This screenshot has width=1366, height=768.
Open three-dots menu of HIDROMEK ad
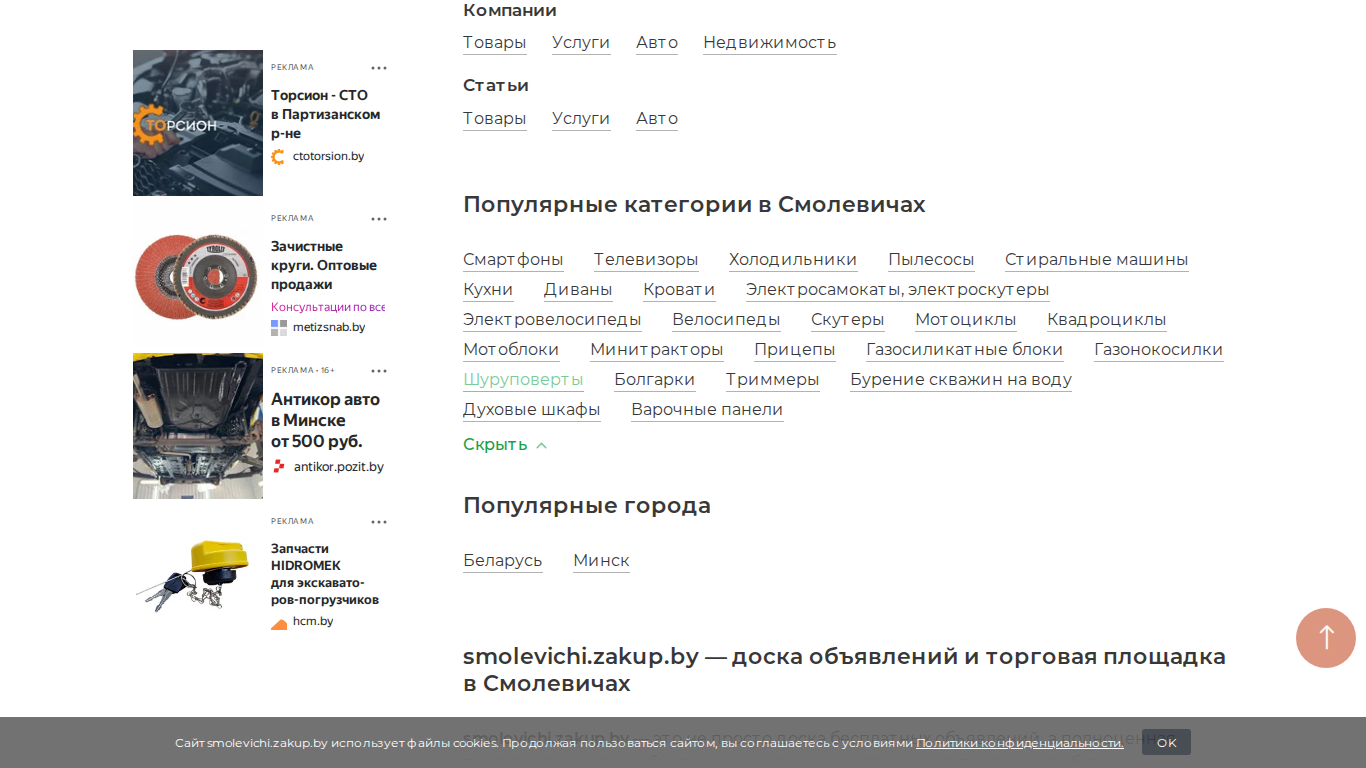[x=379, y=522]
